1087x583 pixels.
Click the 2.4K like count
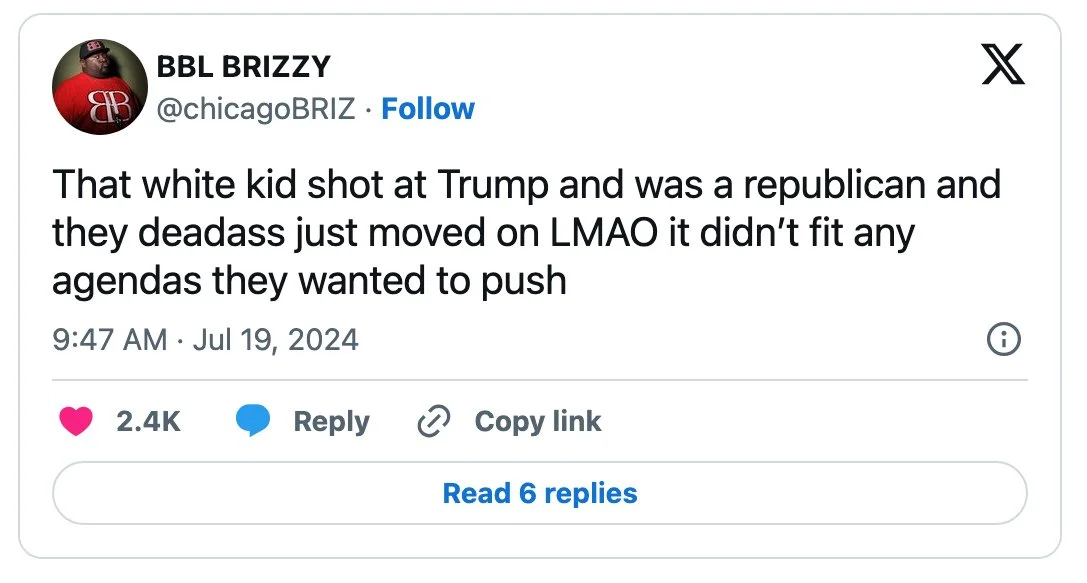pos(148,422)
